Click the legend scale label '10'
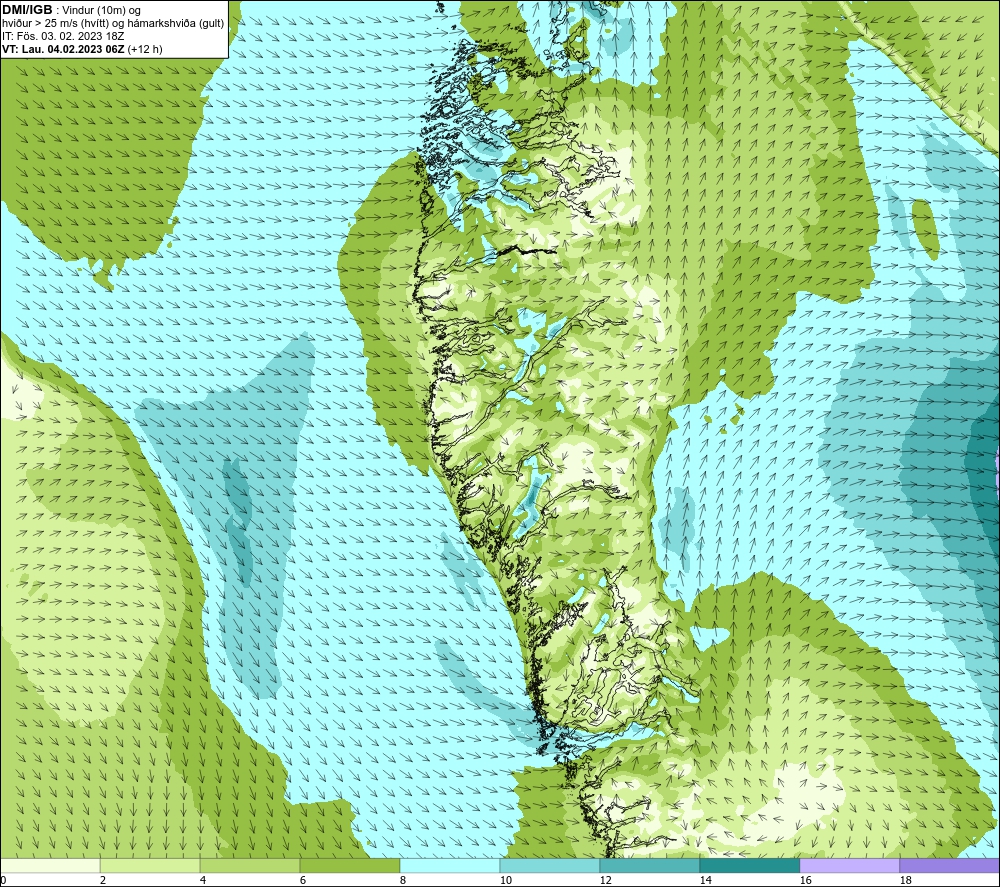Image resolution: width=1000 pixels, height=887 pixels. click(505, 880)
